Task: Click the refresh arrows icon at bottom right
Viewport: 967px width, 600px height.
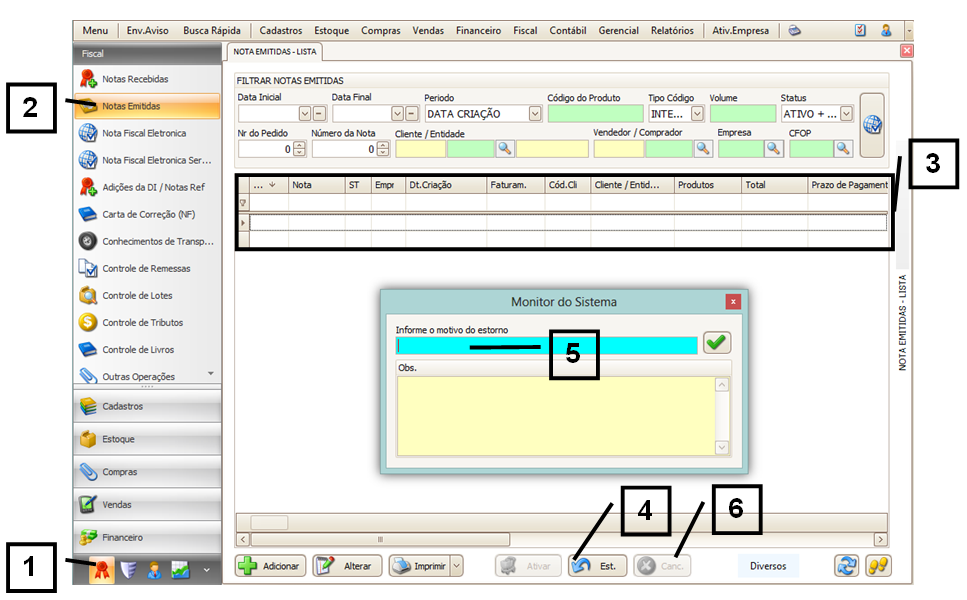Action: click(847, 566)
